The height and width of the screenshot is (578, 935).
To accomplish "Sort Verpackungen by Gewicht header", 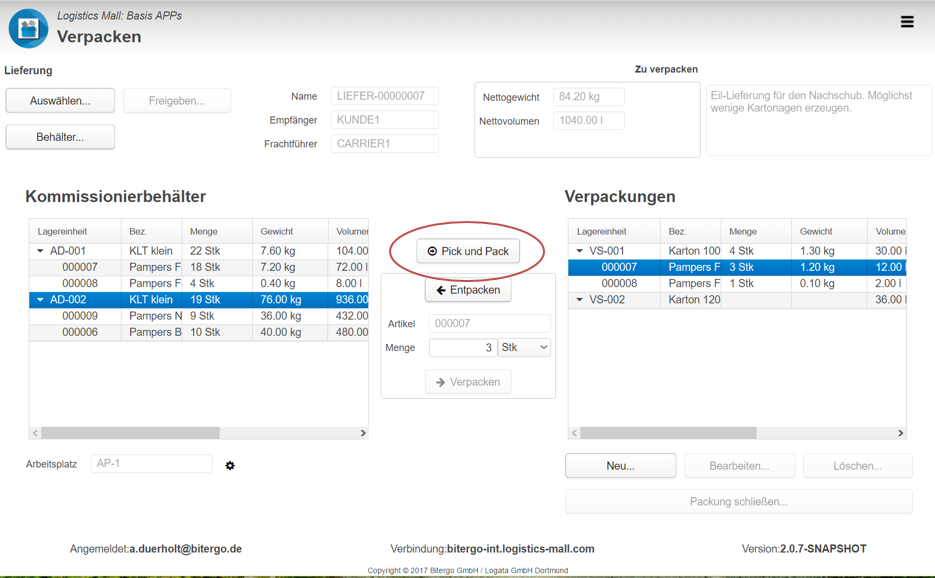I will [x=829, y=231].
